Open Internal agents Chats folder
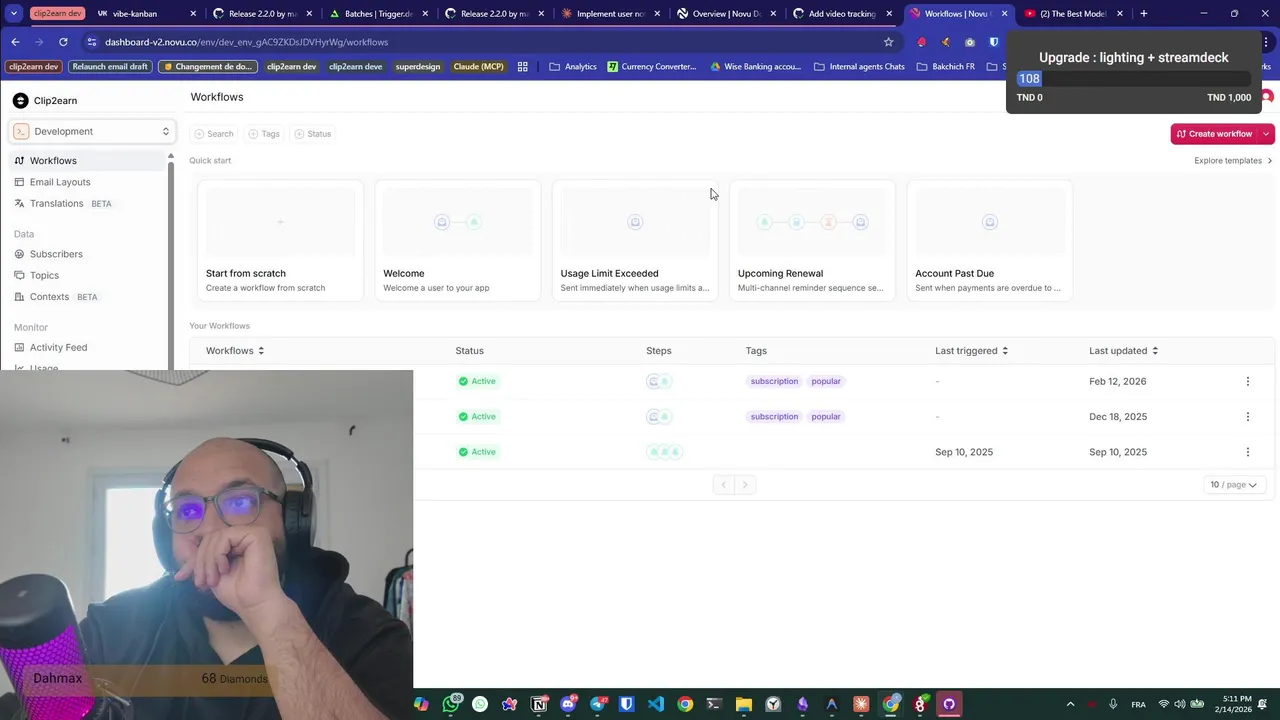The height and width of the screenshot is (720, 1280). pos(859,67)
